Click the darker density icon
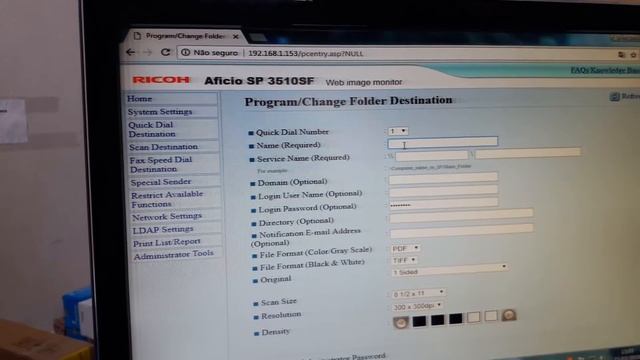Screen dimensions: 640x360 (x=509, y=315)
